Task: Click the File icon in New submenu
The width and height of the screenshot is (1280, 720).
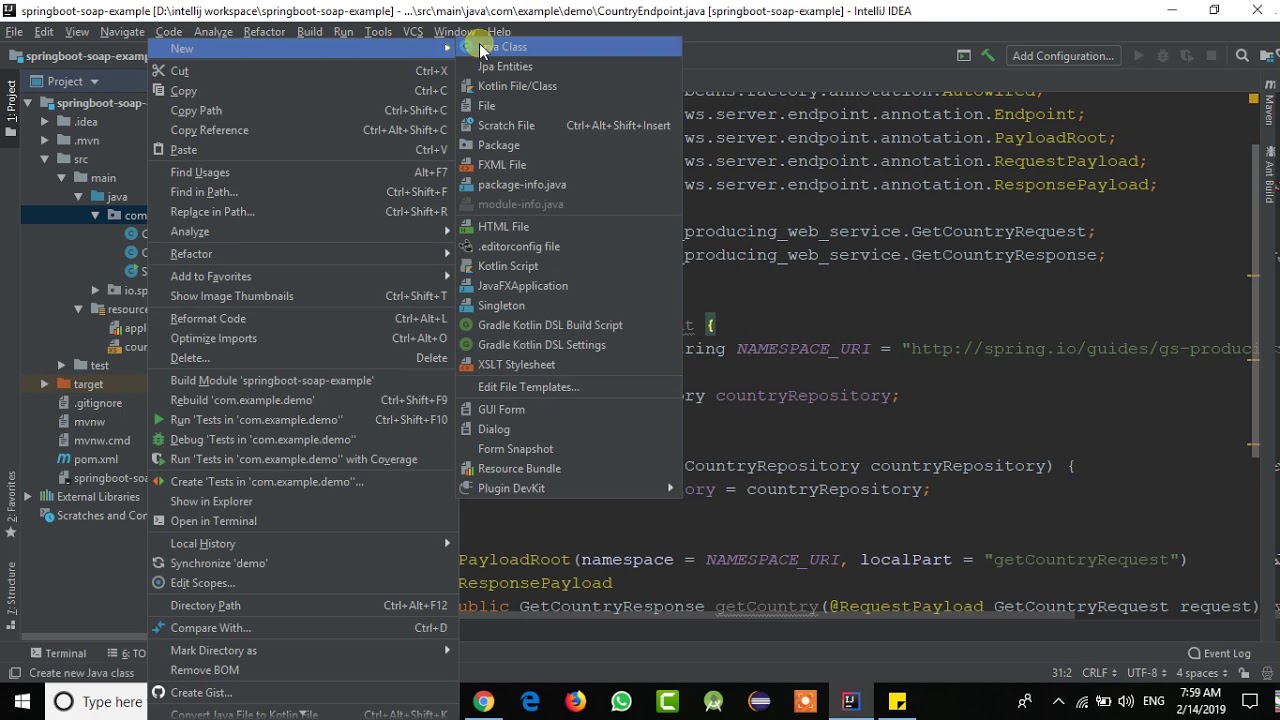Action: point(466,105)
